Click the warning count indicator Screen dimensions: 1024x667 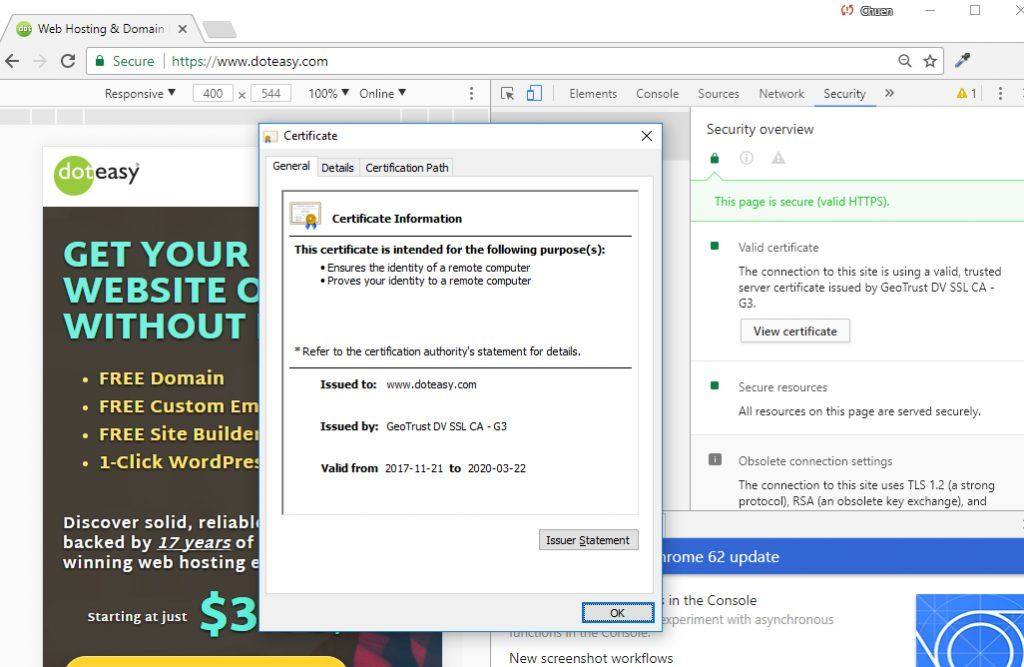click(x=967, y=93)
